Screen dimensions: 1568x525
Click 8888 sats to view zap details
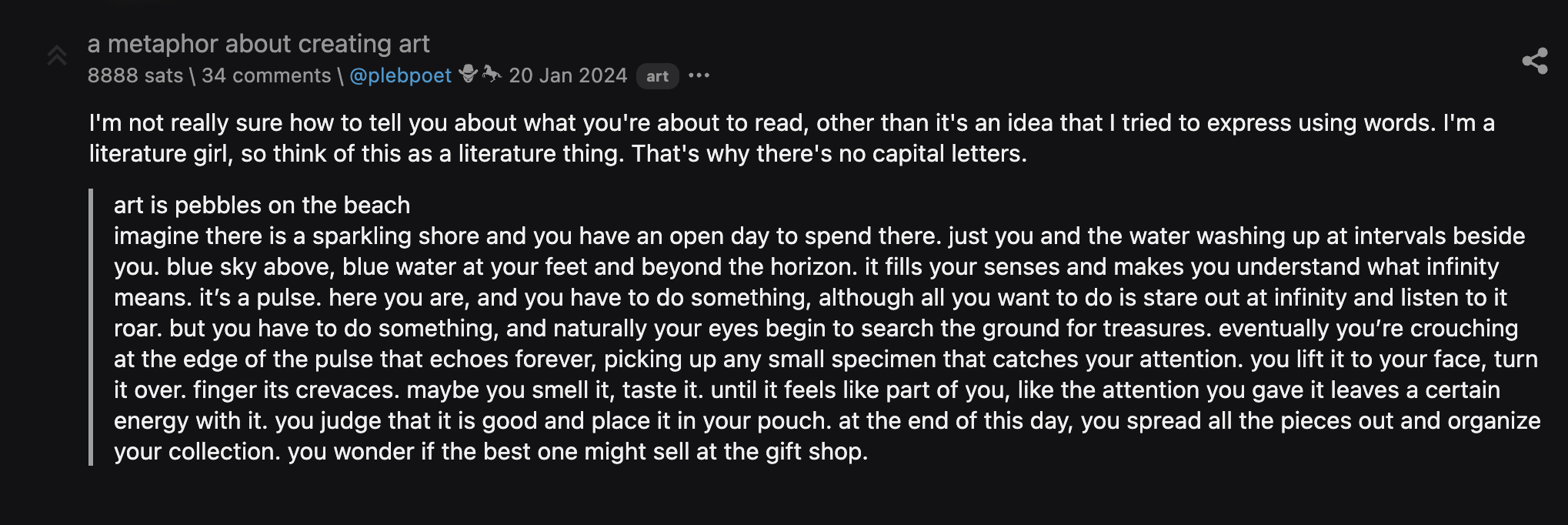pyautogui.click(x=135, y=75)
